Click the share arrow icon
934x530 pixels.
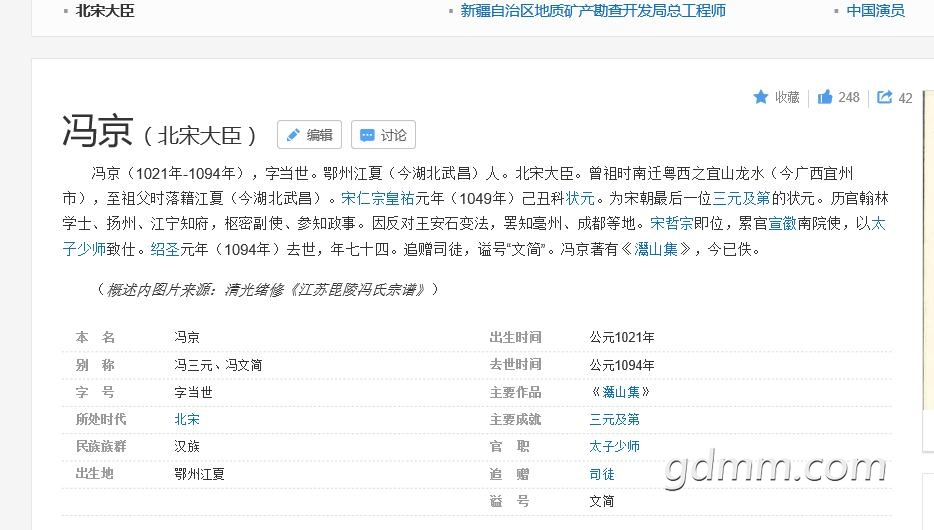click(885, 97)
